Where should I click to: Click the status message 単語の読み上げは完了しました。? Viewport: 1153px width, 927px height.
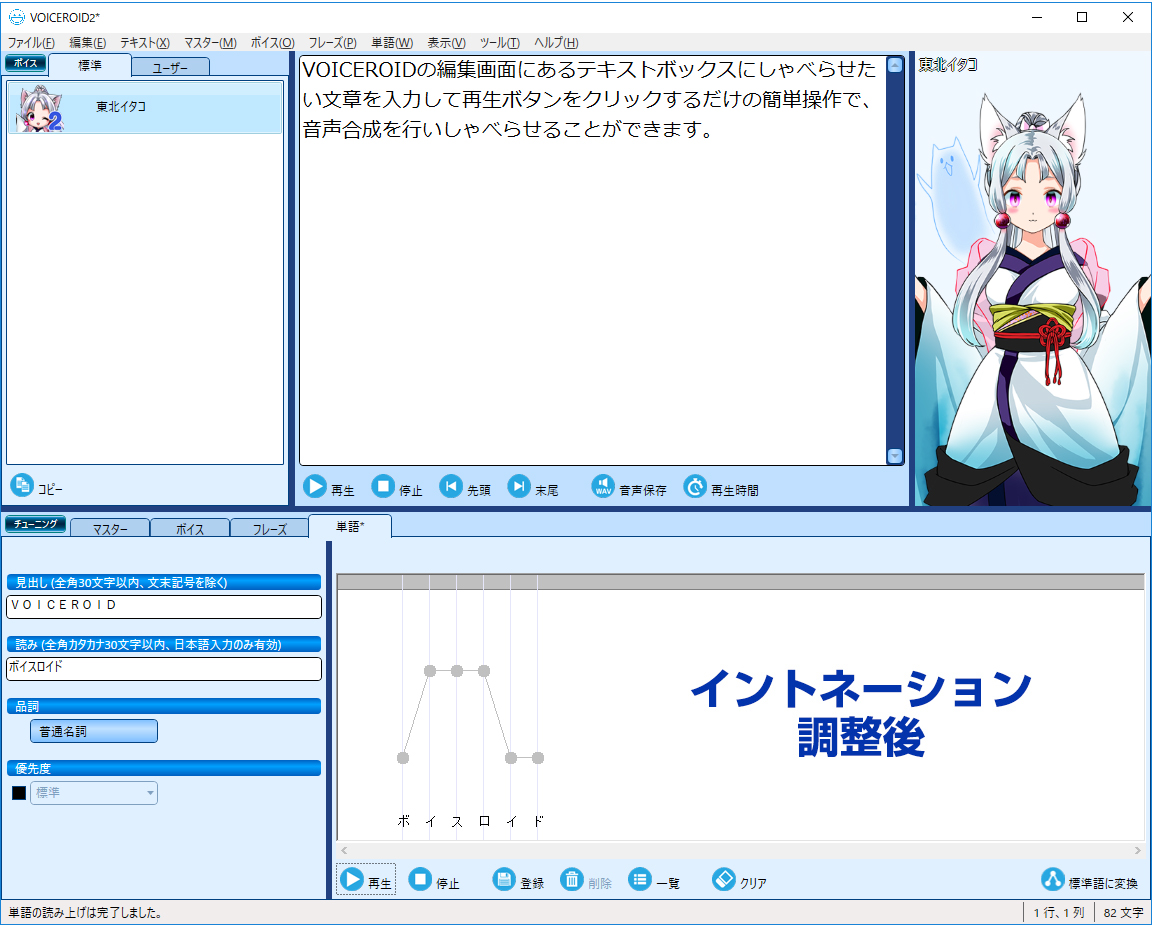[85, 912]
